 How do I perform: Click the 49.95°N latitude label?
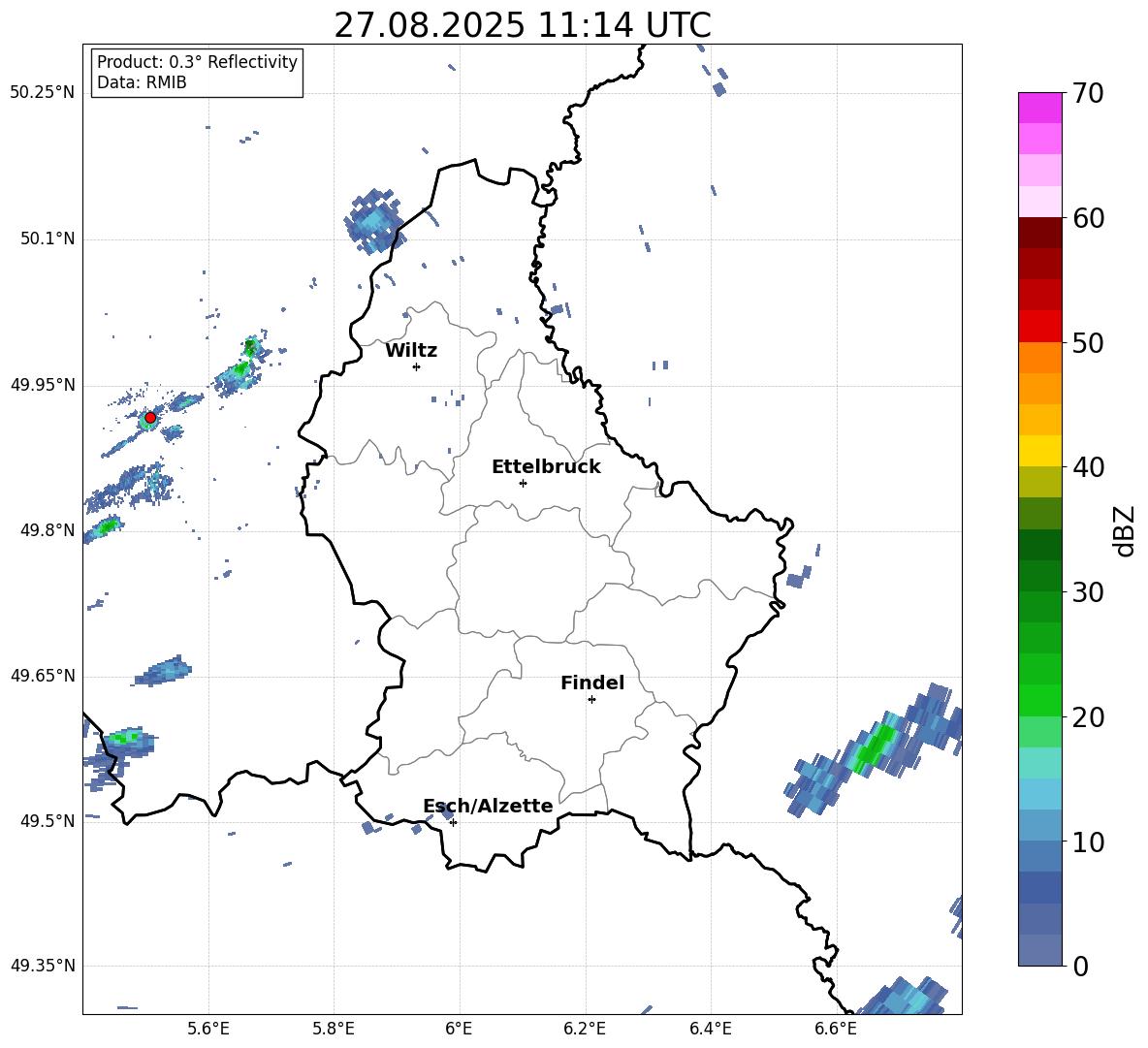[43, 384]
